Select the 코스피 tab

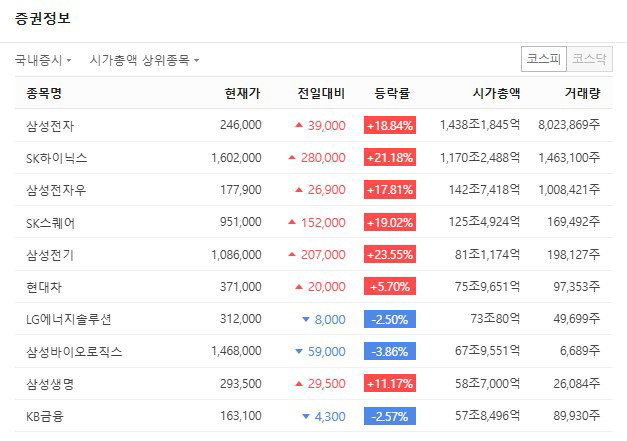(544, 59)
